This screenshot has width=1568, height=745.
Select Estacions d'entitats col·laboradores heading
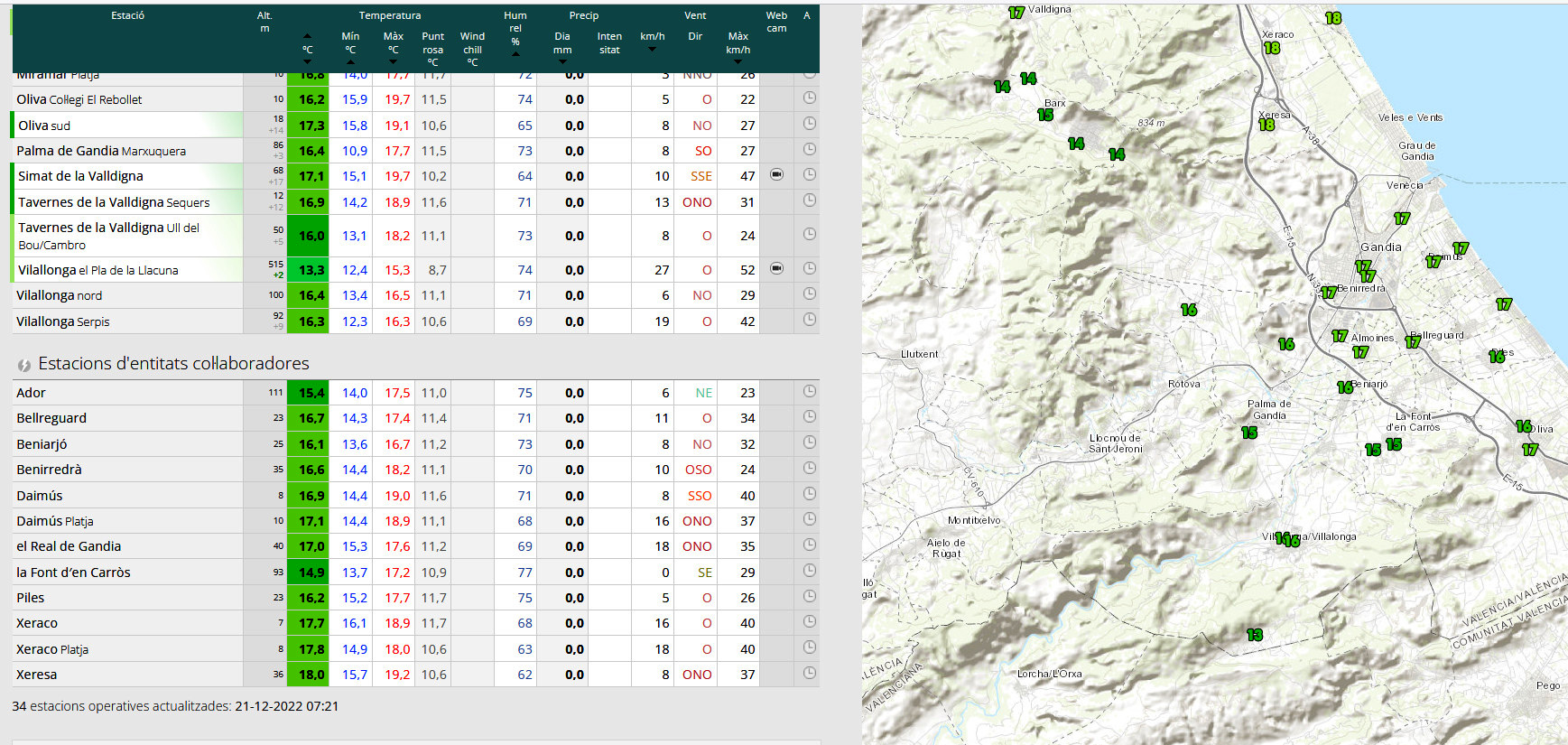[x=173, y=364]
